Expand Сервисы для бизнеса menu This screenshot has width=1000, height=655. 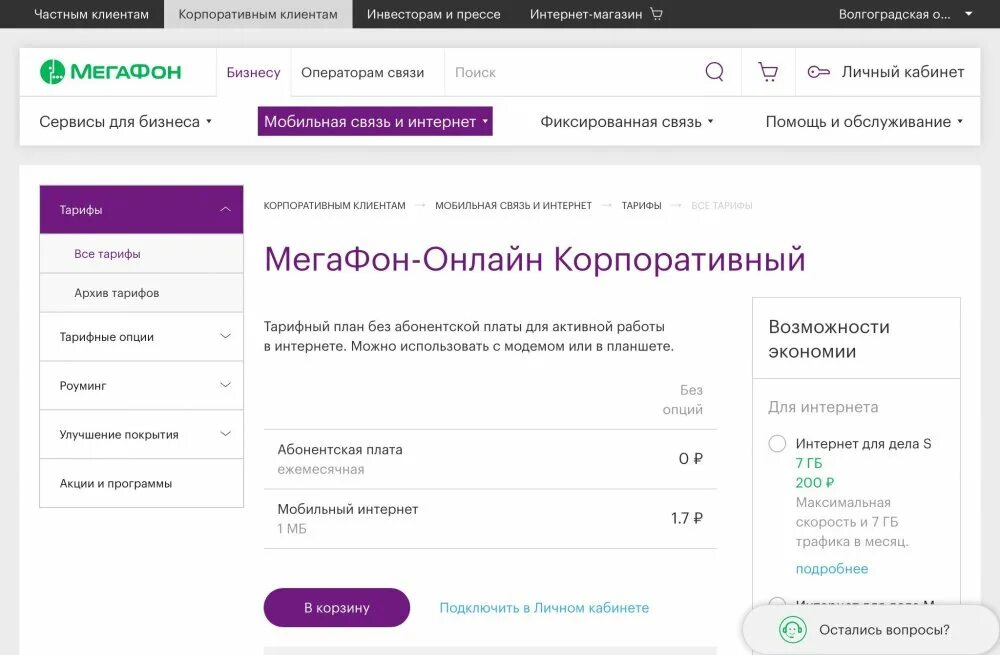125,121
